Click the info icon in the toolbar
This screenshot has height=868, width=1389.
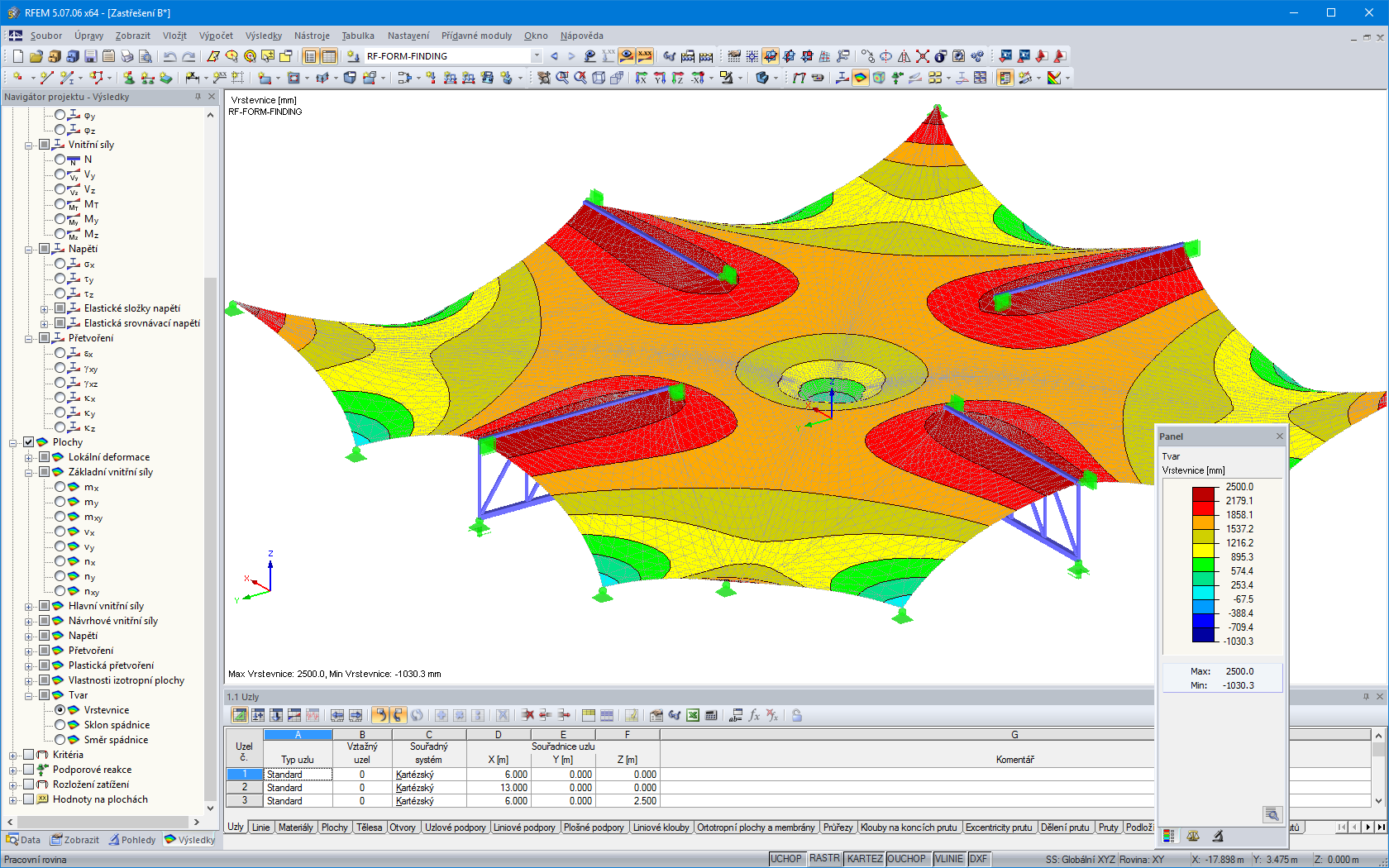click(940, 56)
